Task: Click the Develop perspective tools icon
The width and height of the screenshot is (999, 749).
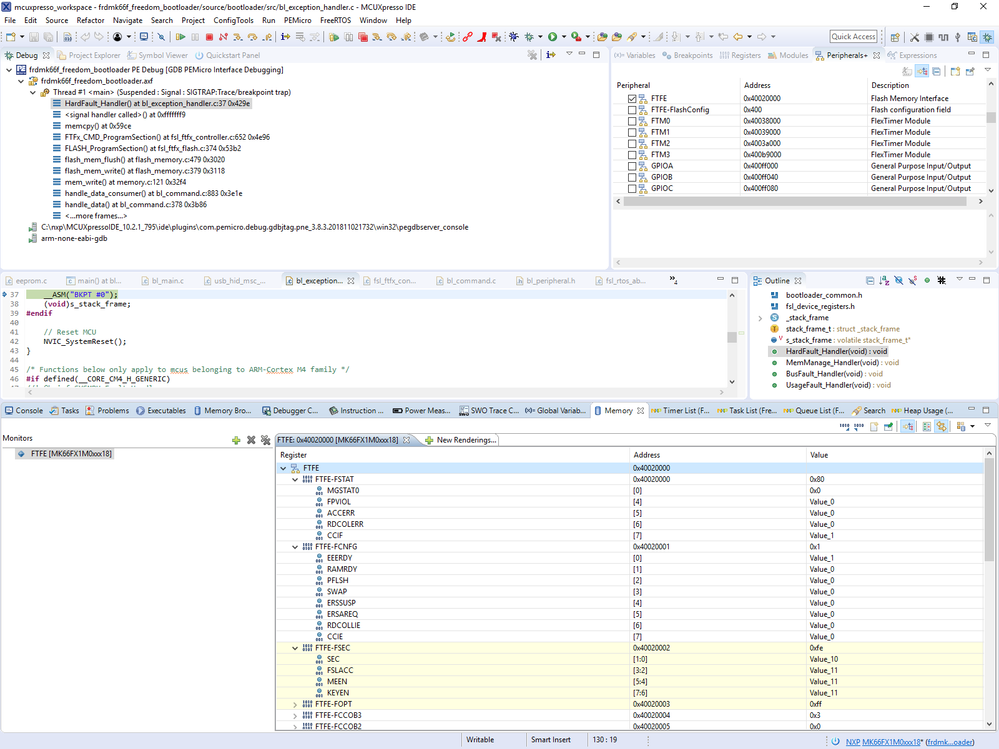Action: [914, 37]
